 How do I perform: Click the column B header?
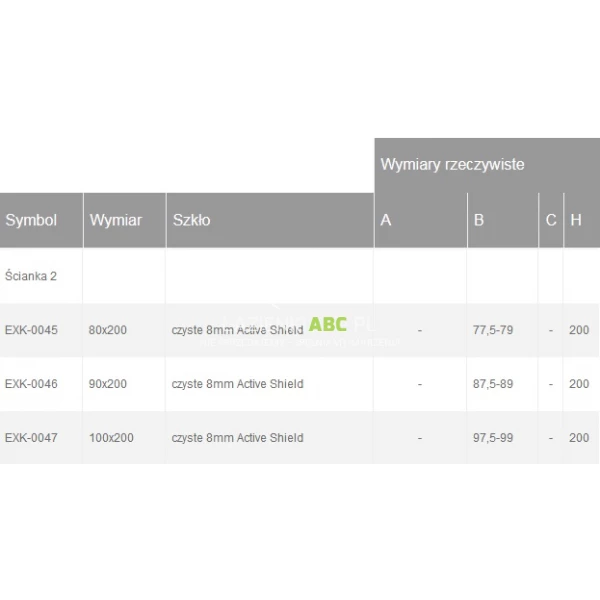click(479, 220)
